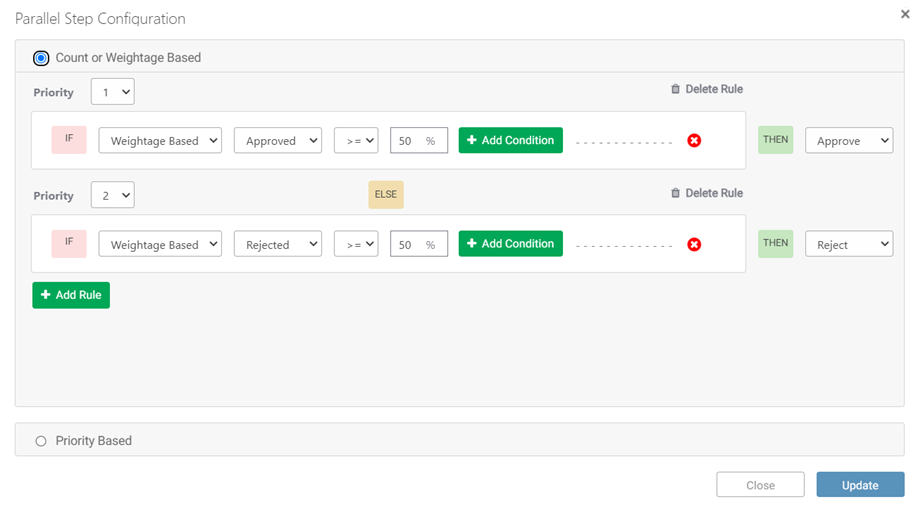Delete the Priority 2 rule via trash icon

click(x=675, y=193)
